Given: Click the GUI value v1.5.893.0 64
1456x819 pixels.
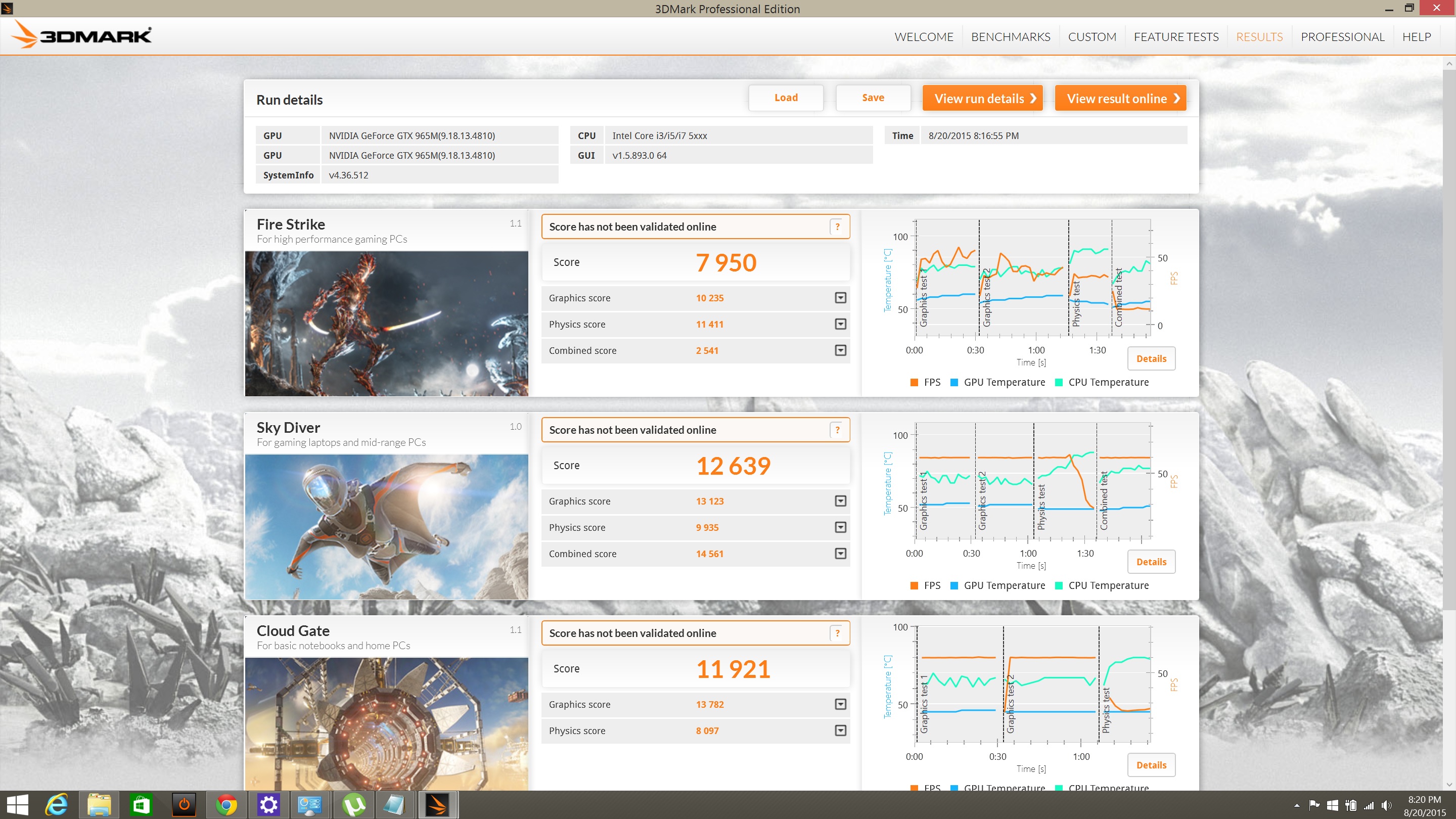Looking at the screenshot, I should [639, 155].
